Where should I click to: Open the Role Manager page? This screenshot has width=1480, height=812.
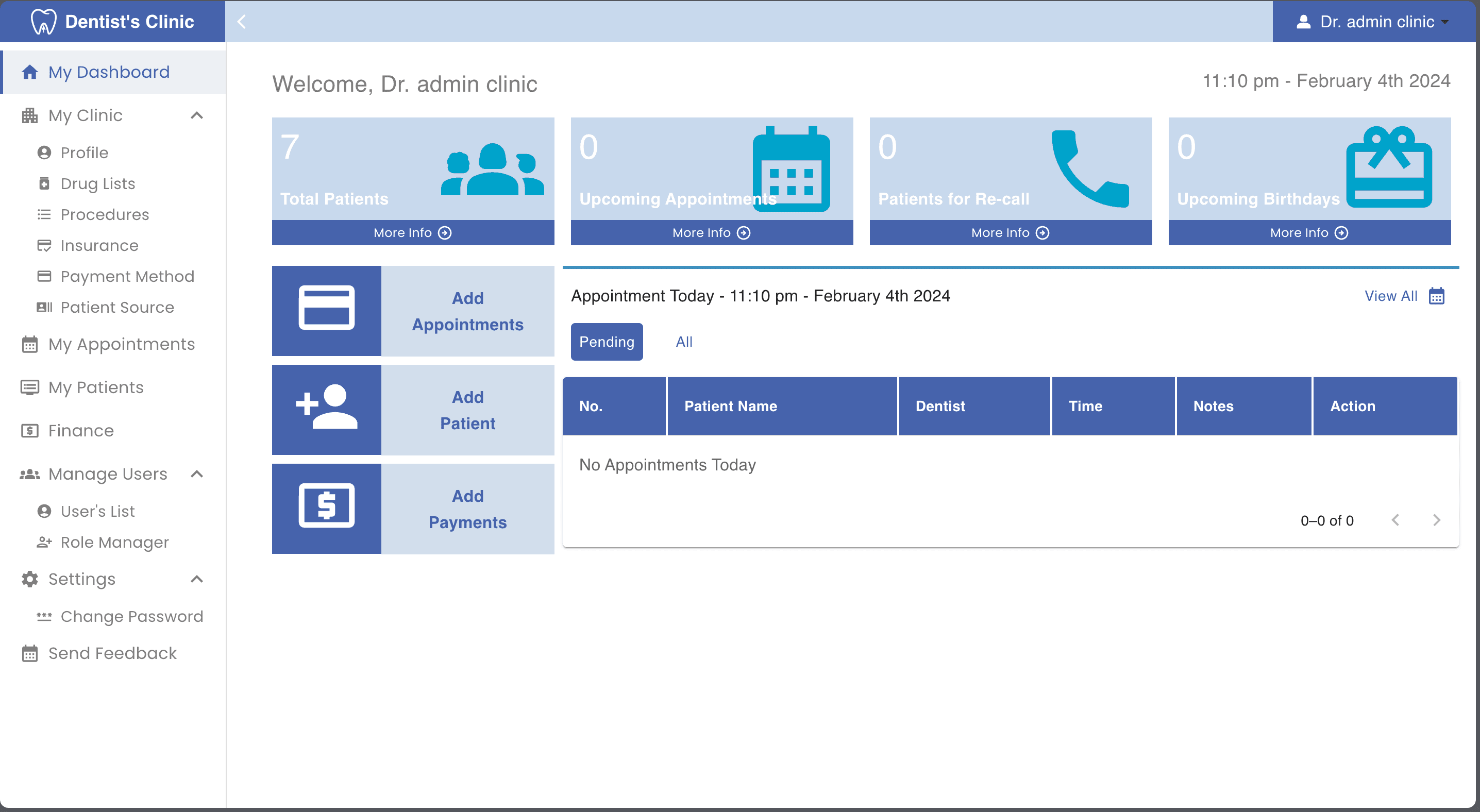tap(114, 542)
